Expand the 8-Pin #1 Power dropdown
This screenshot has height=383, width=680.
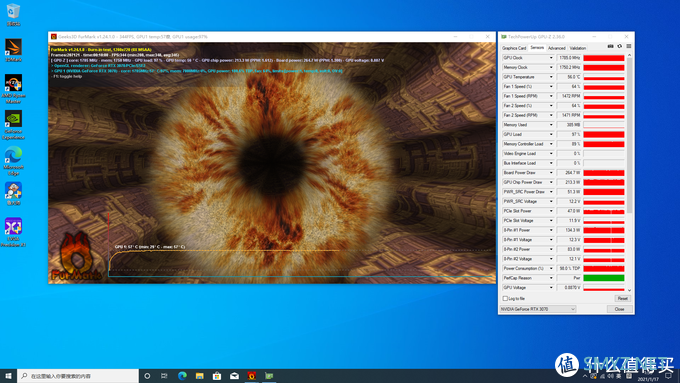pos(551,230)
